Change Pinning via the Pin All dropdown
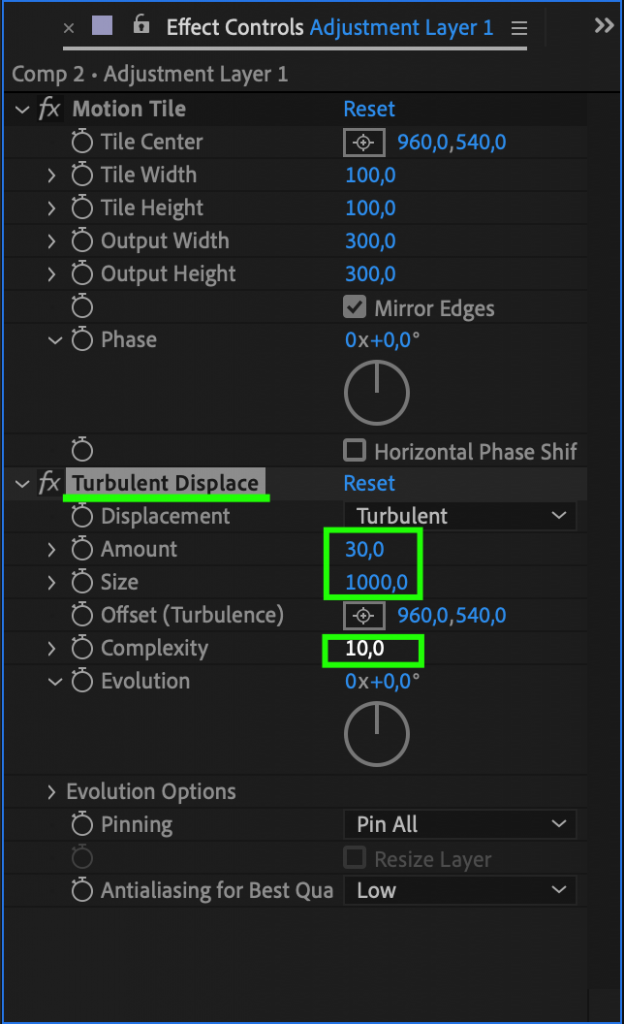The width and height of the screenshot is (624, 1024). tap(459, 824)
